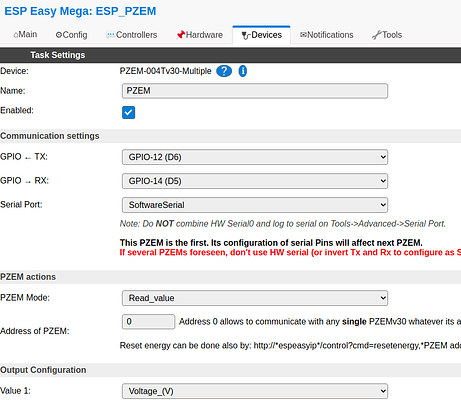Click the blue info icon beside device name
The image size is (461, 400).
pyautogui.click(x=243, y=71)
